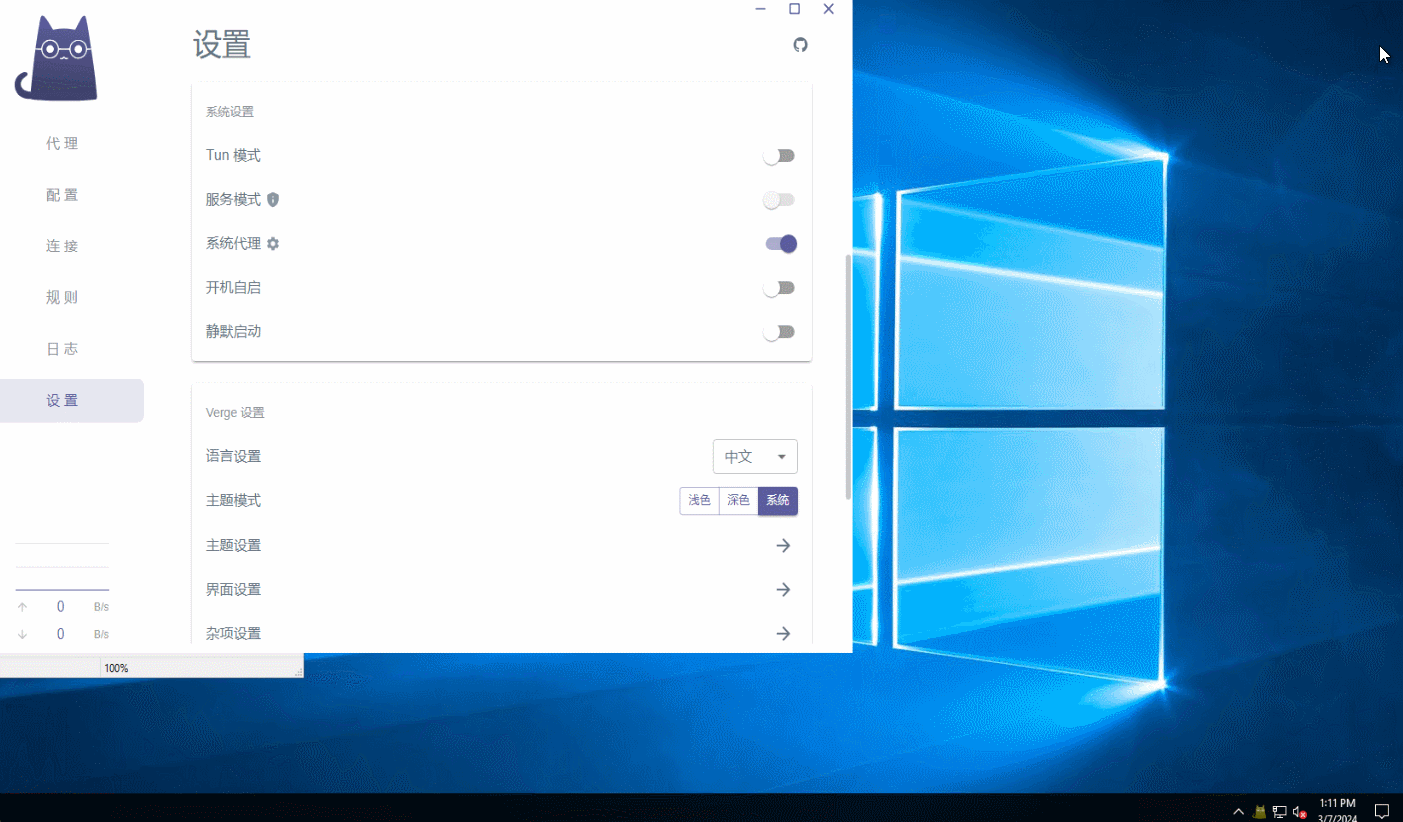1403x822 pixels.
Task: Toggle the 静默启动 switch on
Action: 779,332
